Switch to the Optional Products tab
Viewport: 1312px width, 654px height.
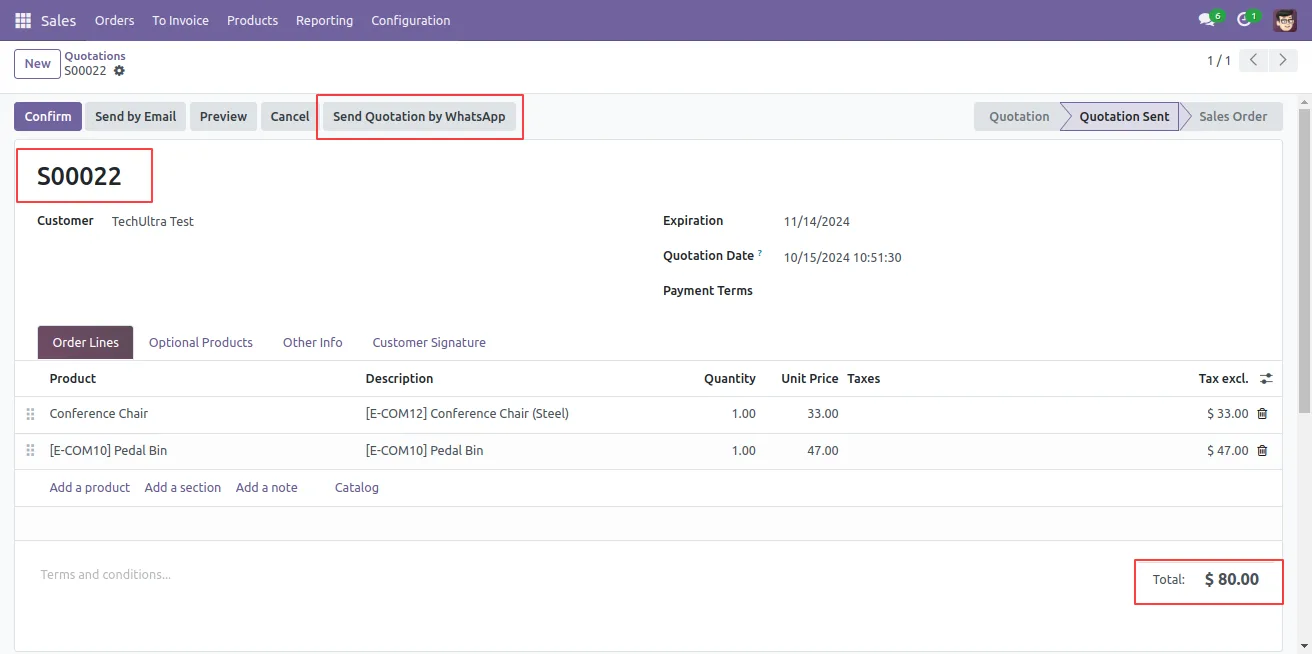(201, 342)
